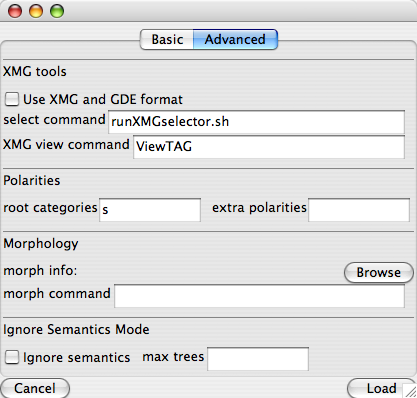Close the window with the red button
This screenshot has height=398, width=417.
tap(15, 11)
